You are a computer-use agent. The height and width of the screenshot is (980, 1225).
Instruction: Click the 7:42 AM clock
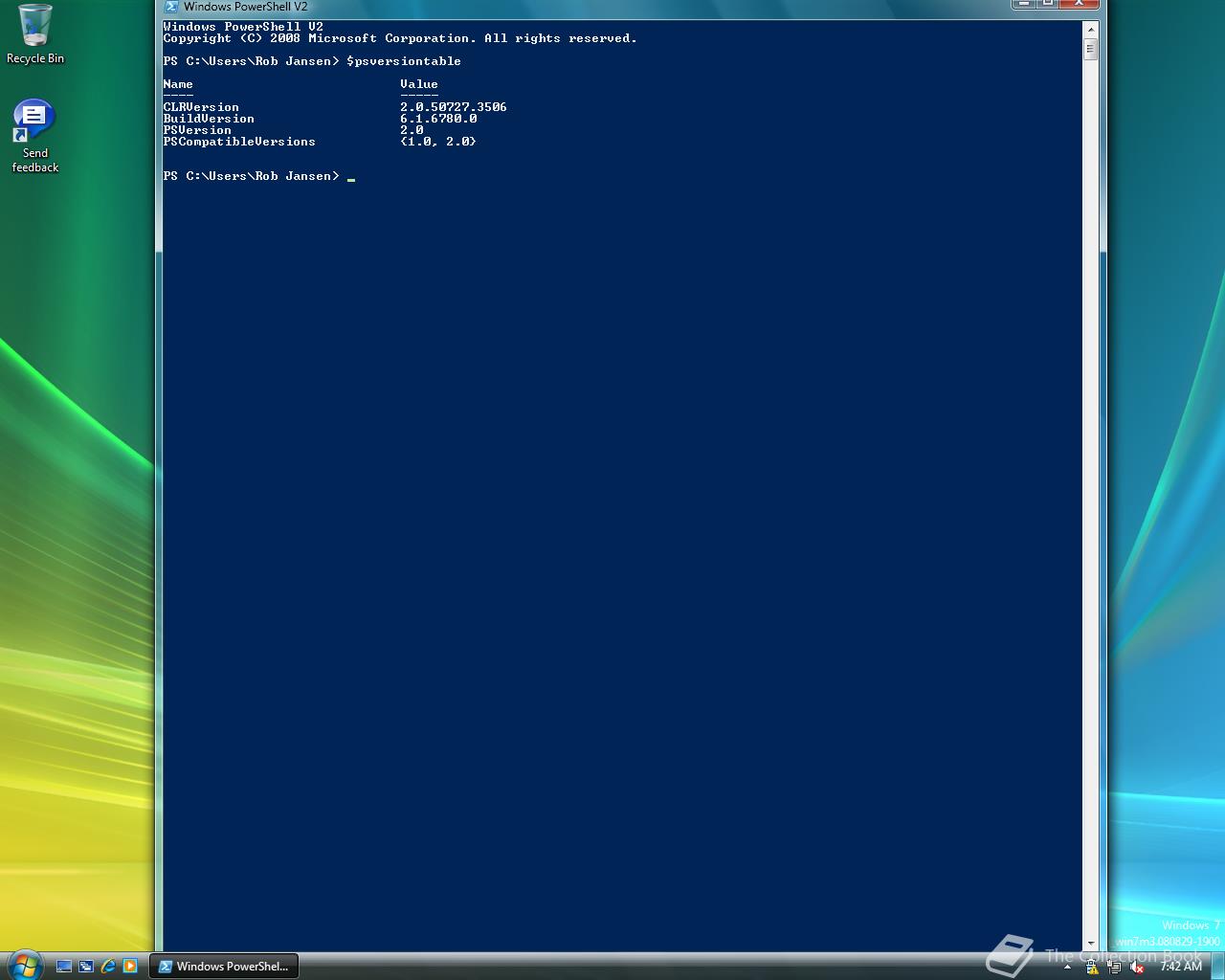tap(1180, 967)
